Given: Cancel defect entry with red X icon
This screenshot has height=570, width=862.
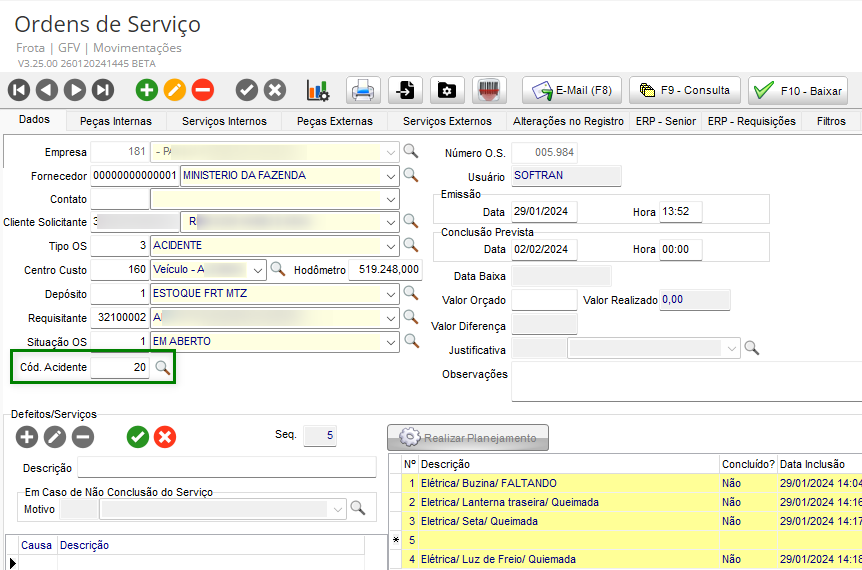Looking at the screenshot, I should (165, 436).
